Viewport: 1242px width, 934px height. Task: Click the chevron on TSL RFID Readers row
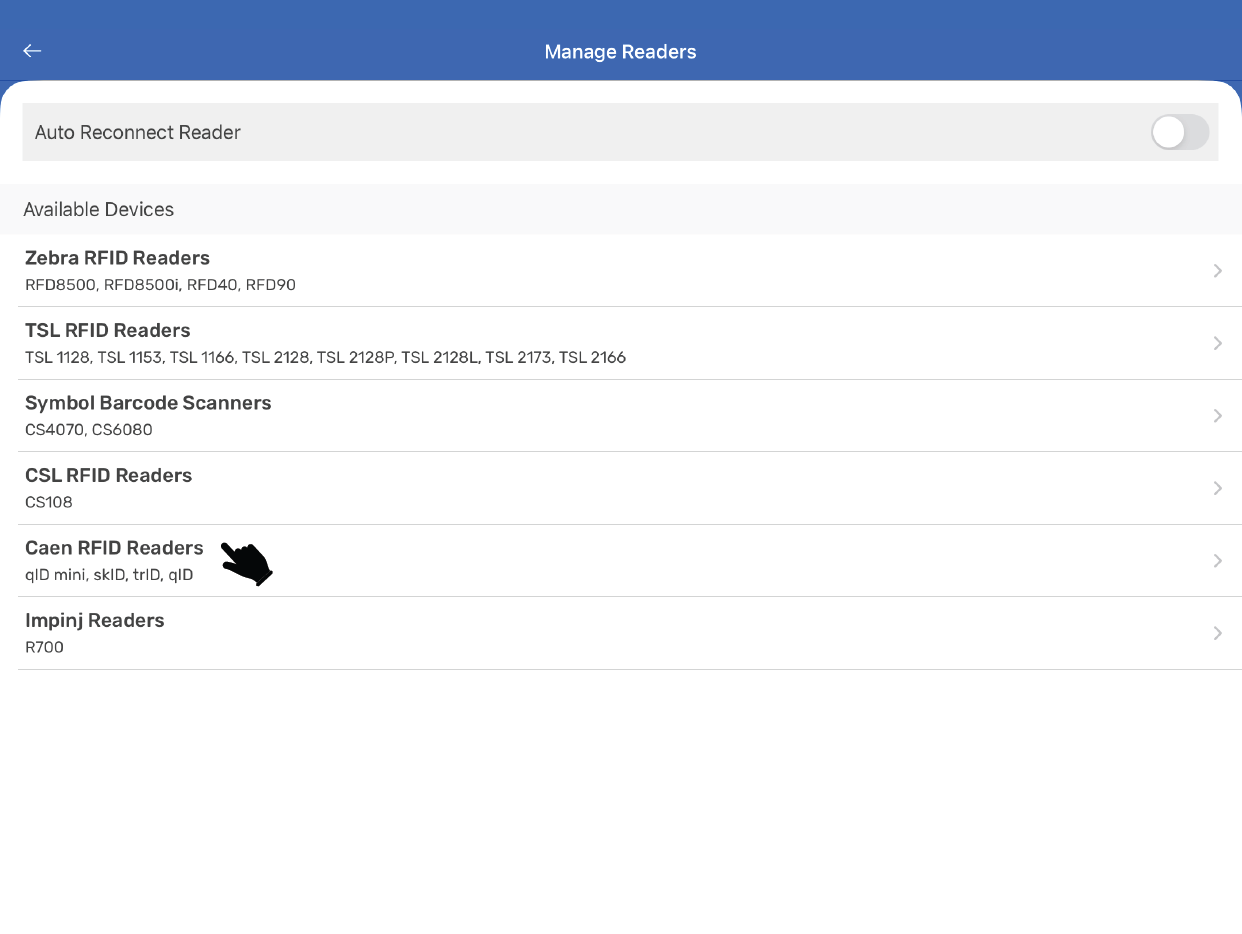point(1217,343)
